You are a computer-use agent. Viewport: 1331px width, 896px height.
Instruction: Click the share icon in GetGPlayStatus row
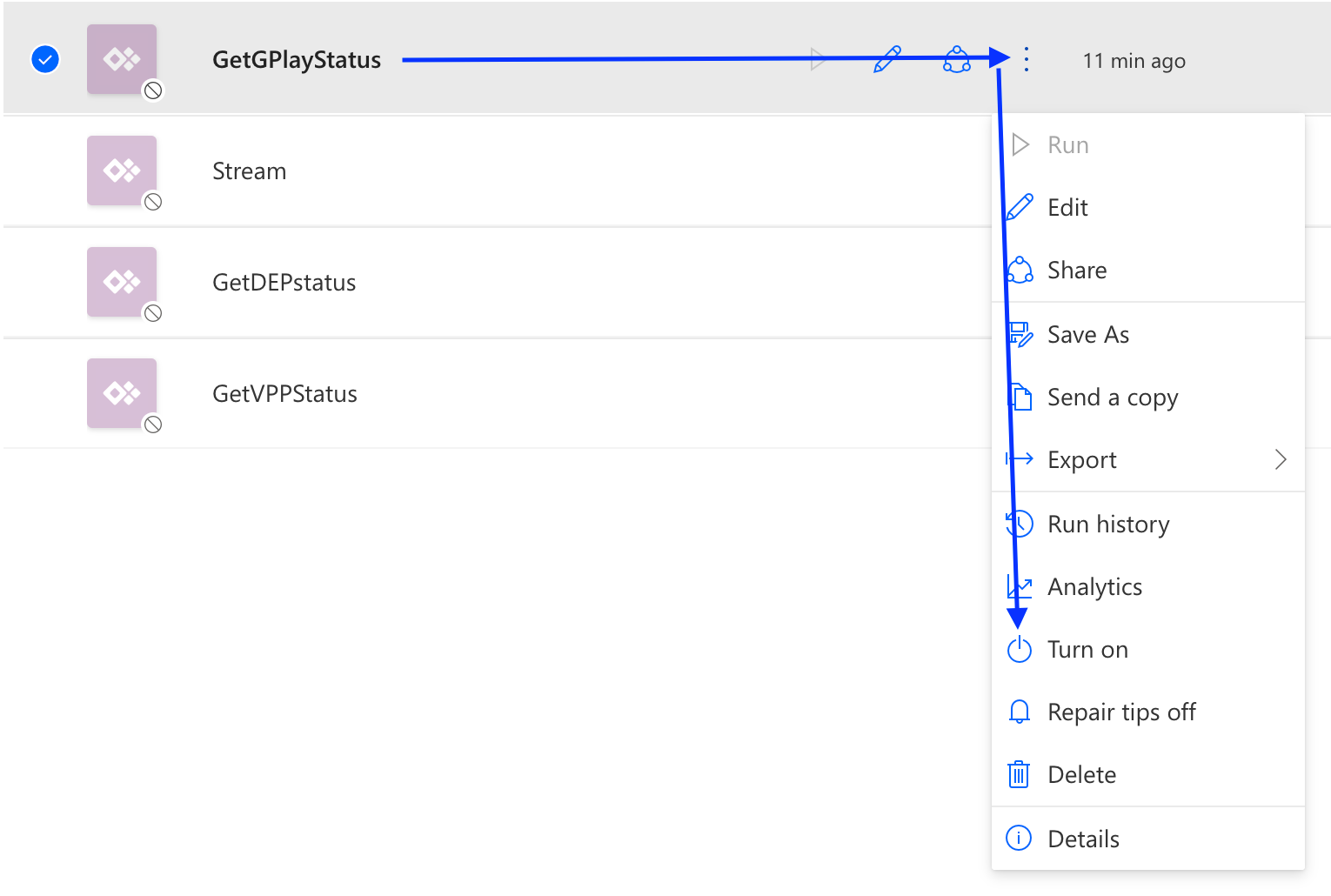(x=957, y=60)
